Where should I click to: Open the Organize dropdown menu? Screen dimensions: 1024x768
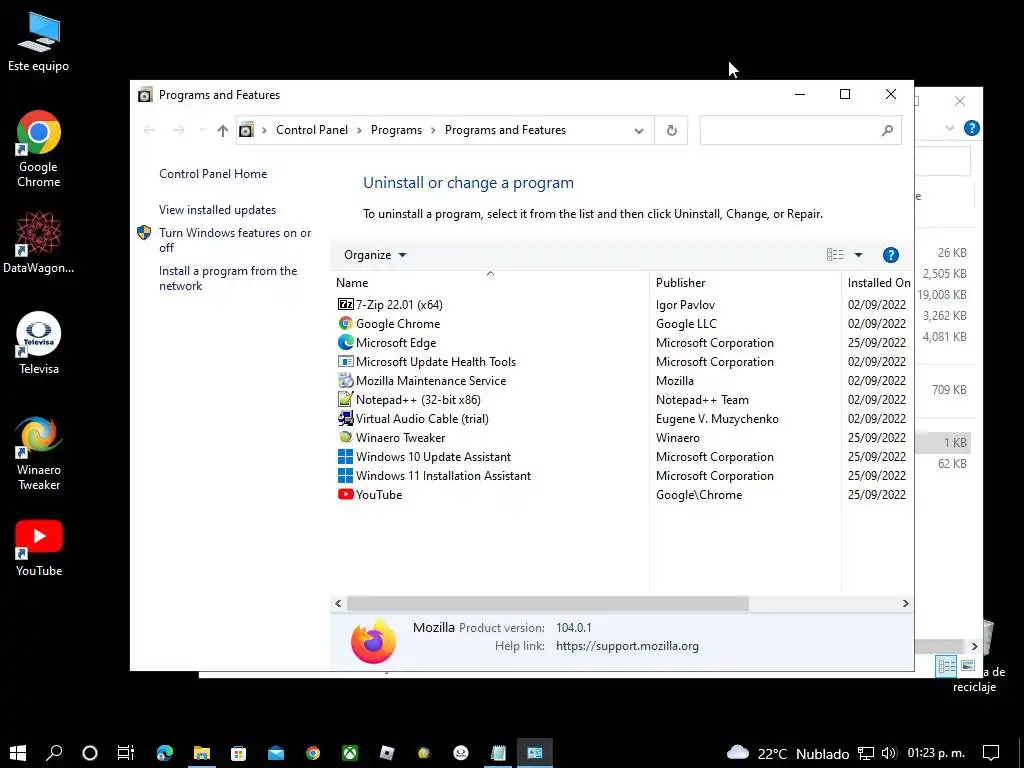click(375, 255)
